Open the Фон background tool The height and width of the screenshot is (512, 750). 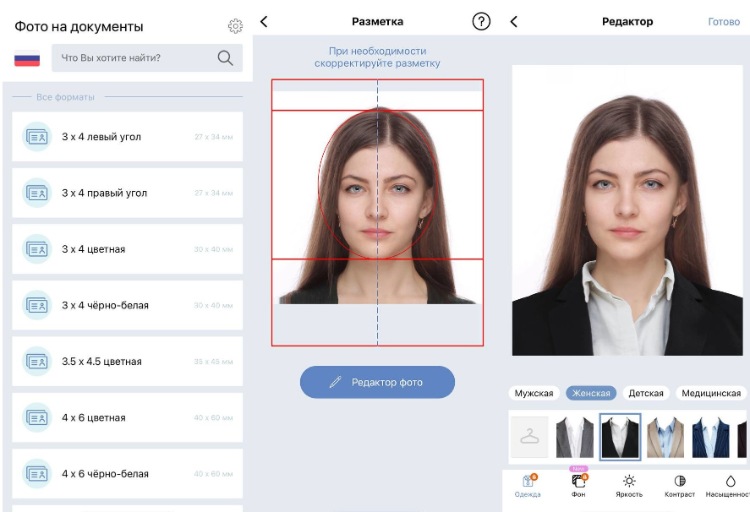pyautogui.click(x=578, y=485)
